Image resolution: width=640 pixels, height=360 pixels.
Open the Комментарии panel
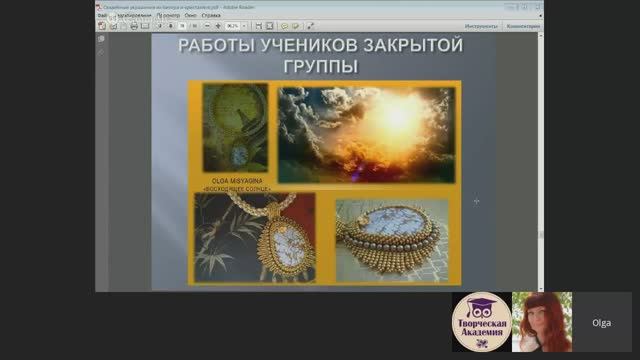coord(523,26)
